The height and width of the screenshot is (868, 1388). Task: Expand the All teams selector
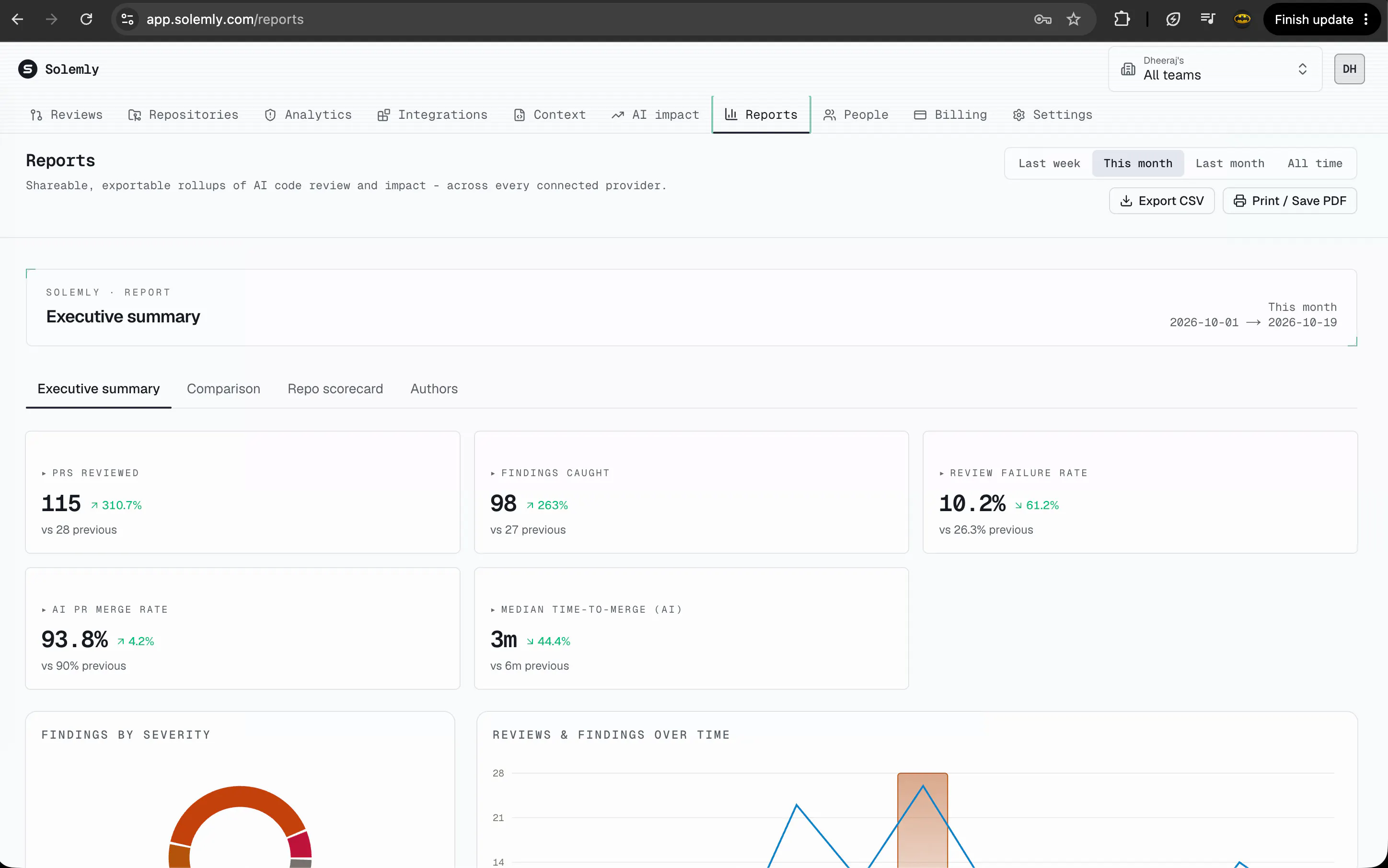pos(1215,69)
